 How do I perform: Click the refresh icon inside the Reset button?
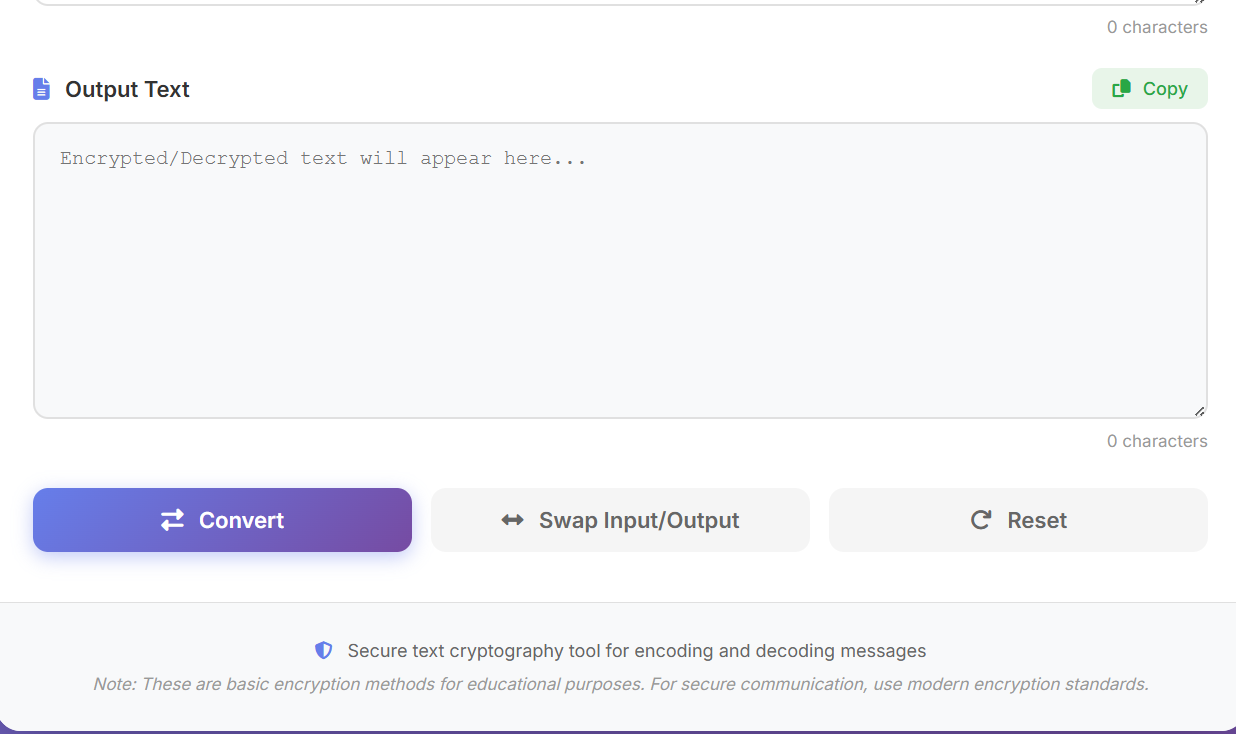pos(980,520)
